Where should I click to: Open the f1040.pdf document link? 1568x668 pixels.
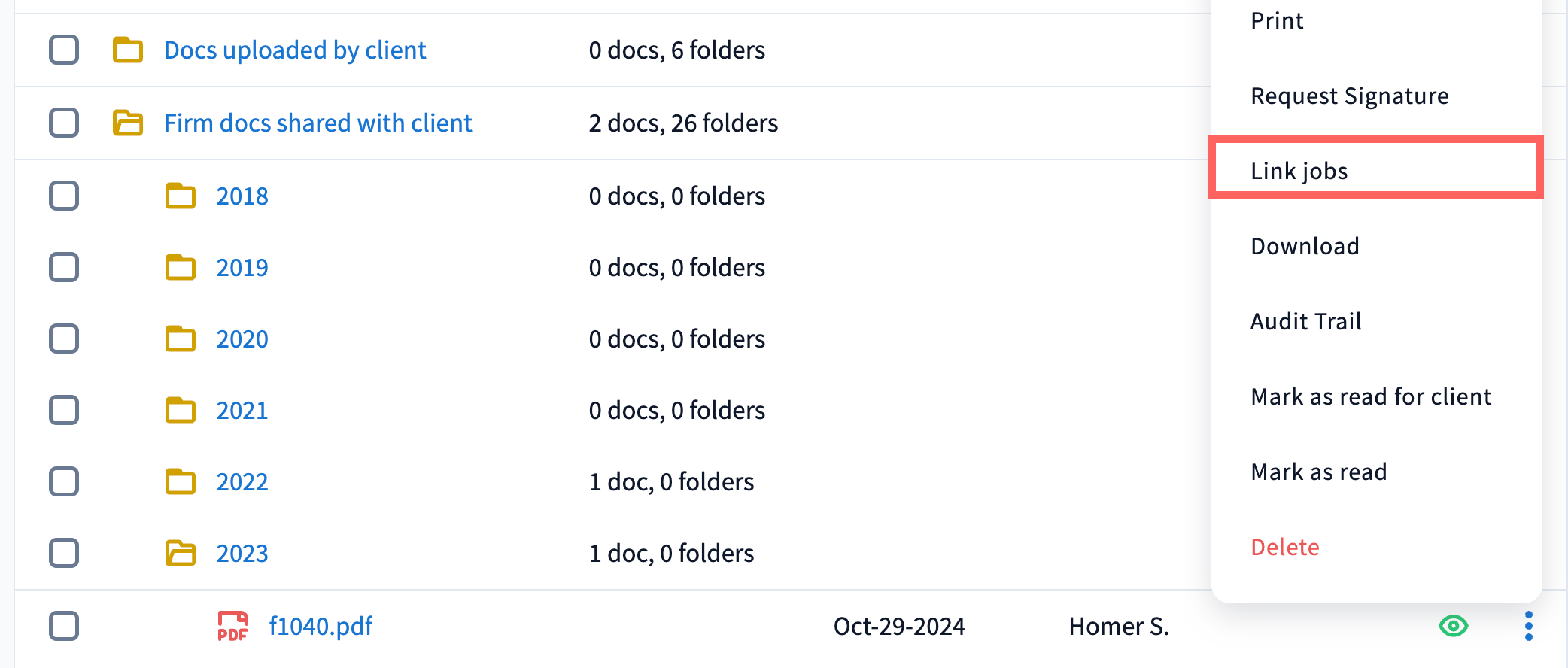coord(321,626)
